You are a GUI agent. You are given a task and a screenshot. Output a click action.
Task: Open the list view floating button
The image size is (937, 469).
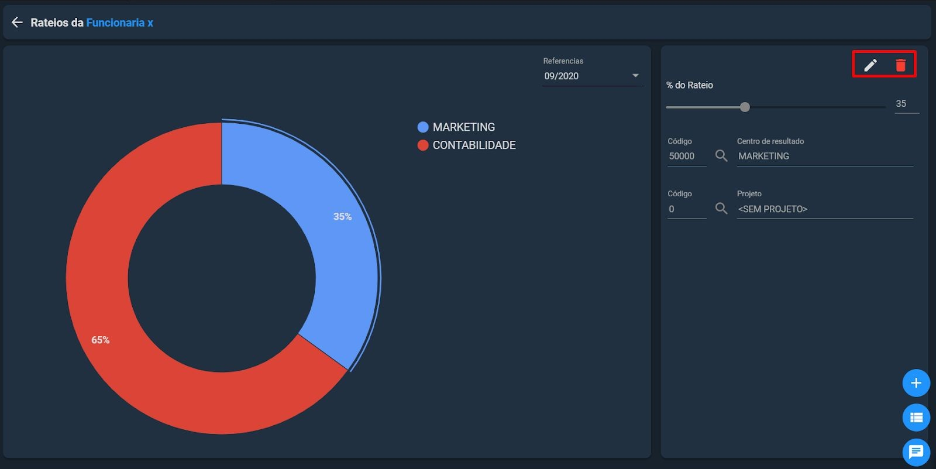click(916, 418)
